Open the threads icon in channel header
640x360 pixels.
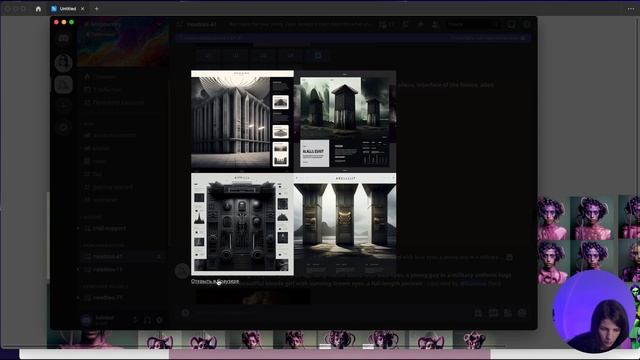[383, 24]
